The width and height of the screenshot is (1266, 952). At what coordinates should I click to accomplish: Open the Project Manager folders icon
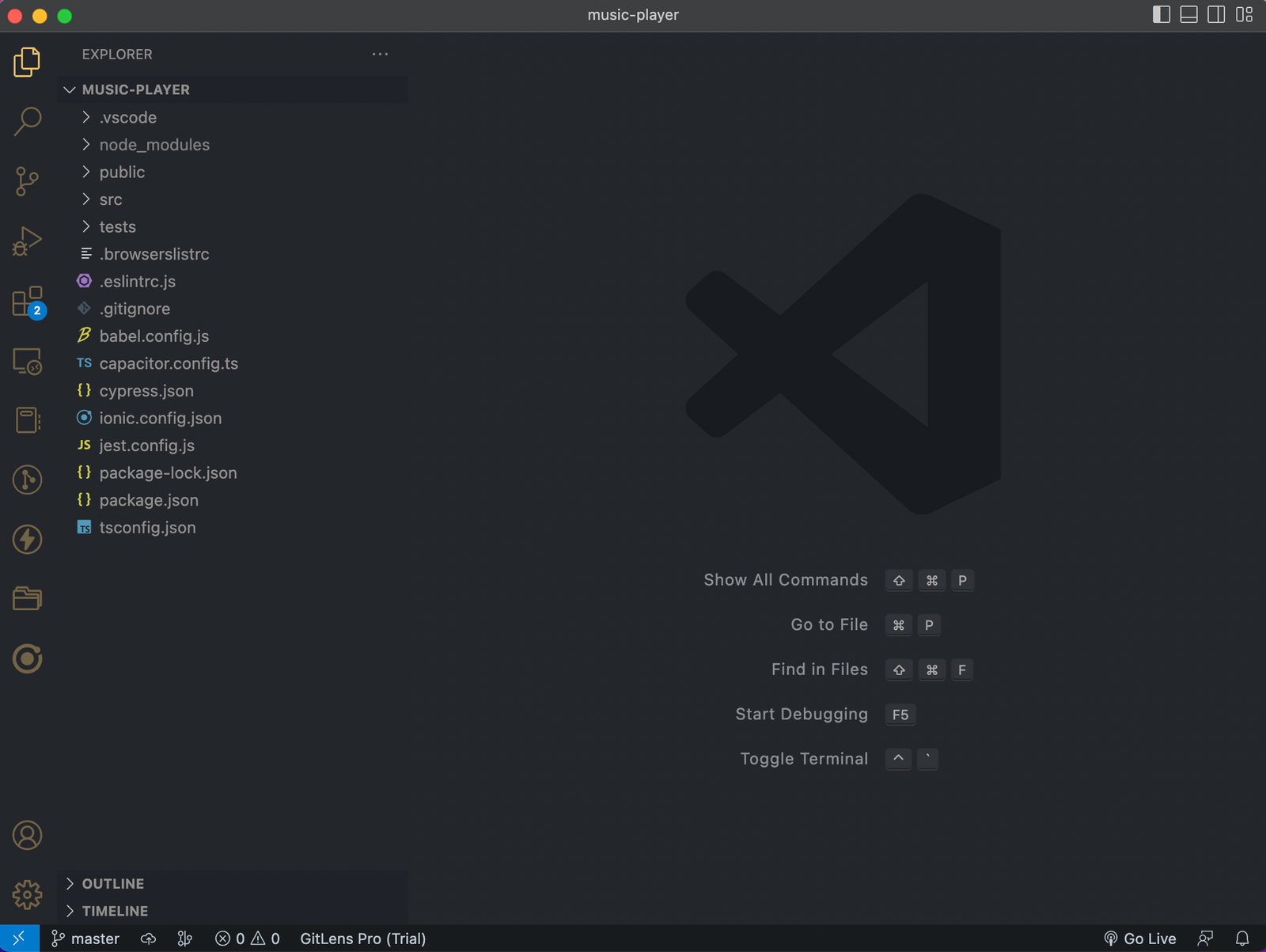[x=27, y=599]
